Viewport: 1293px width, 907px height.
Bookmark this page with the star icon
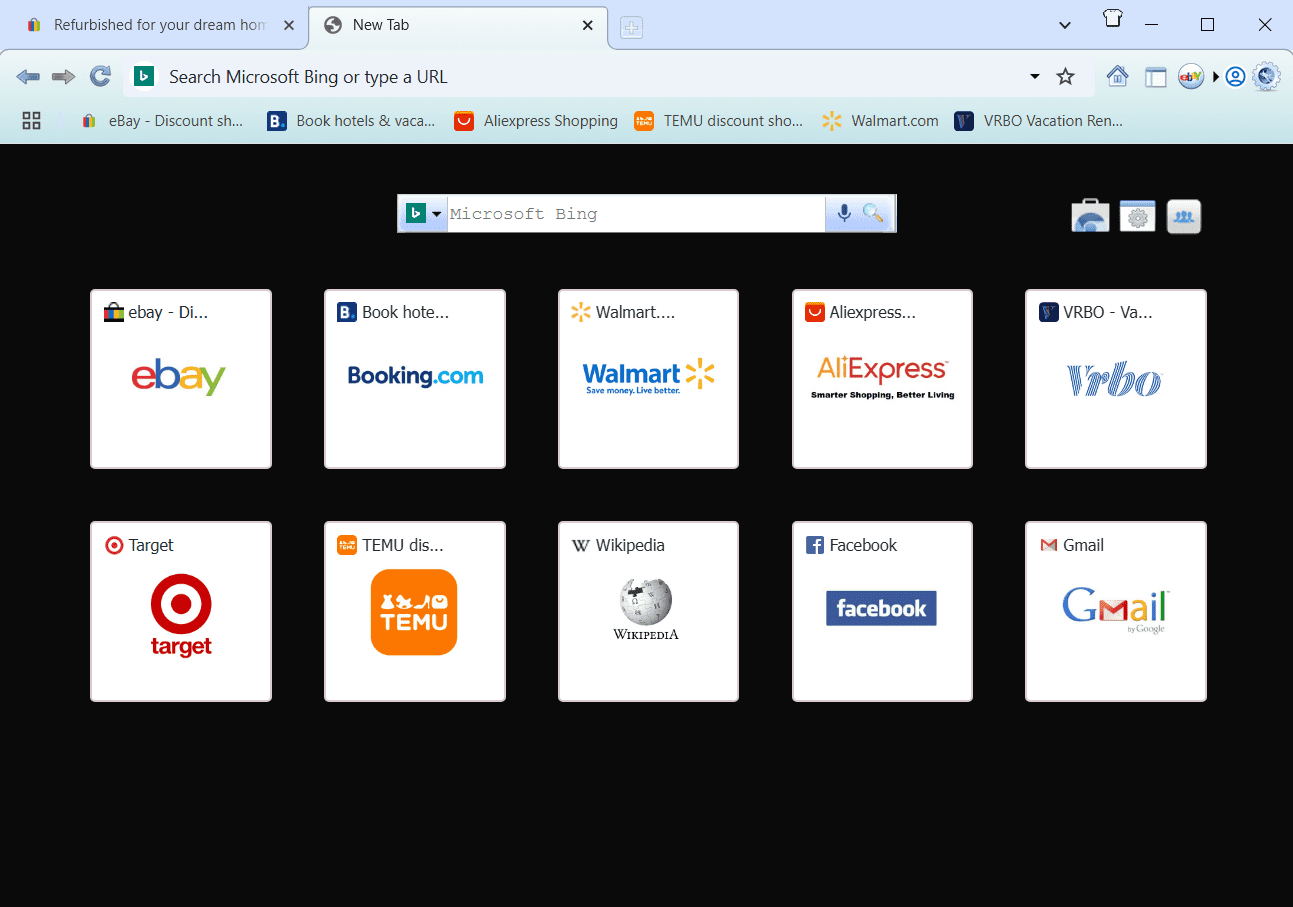1066,77
